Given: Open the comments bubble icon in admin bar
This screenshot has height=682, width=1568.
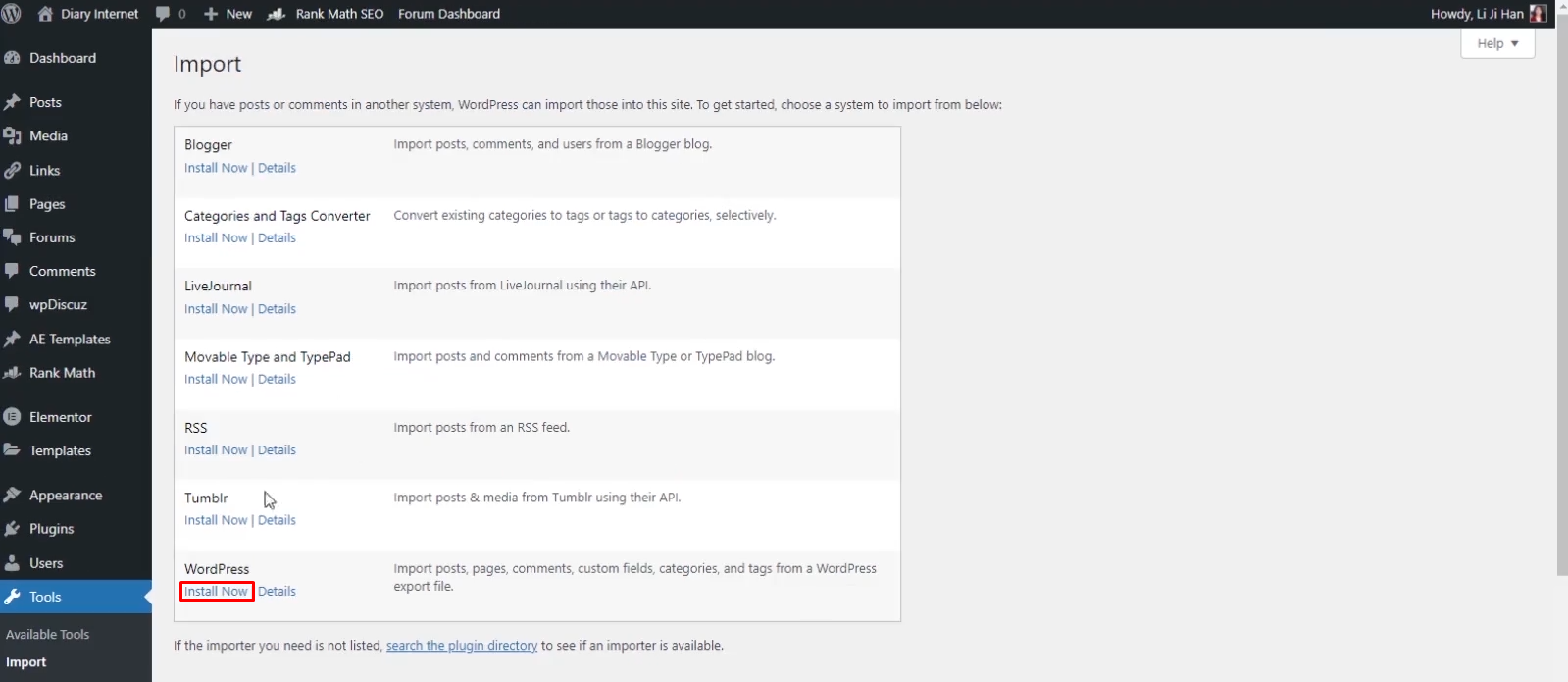Looking at the screenshot, I should 163,14.
